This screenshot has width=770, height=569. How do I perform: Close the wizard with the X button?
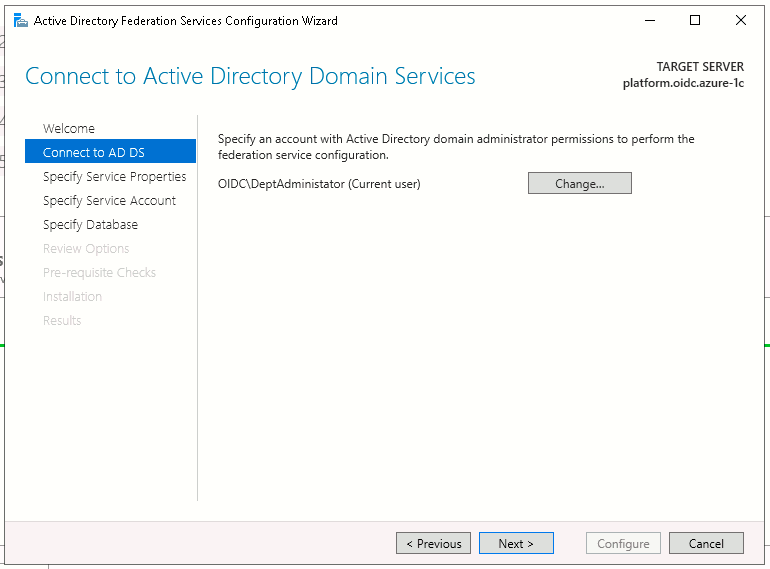click(x=741, y=20)
